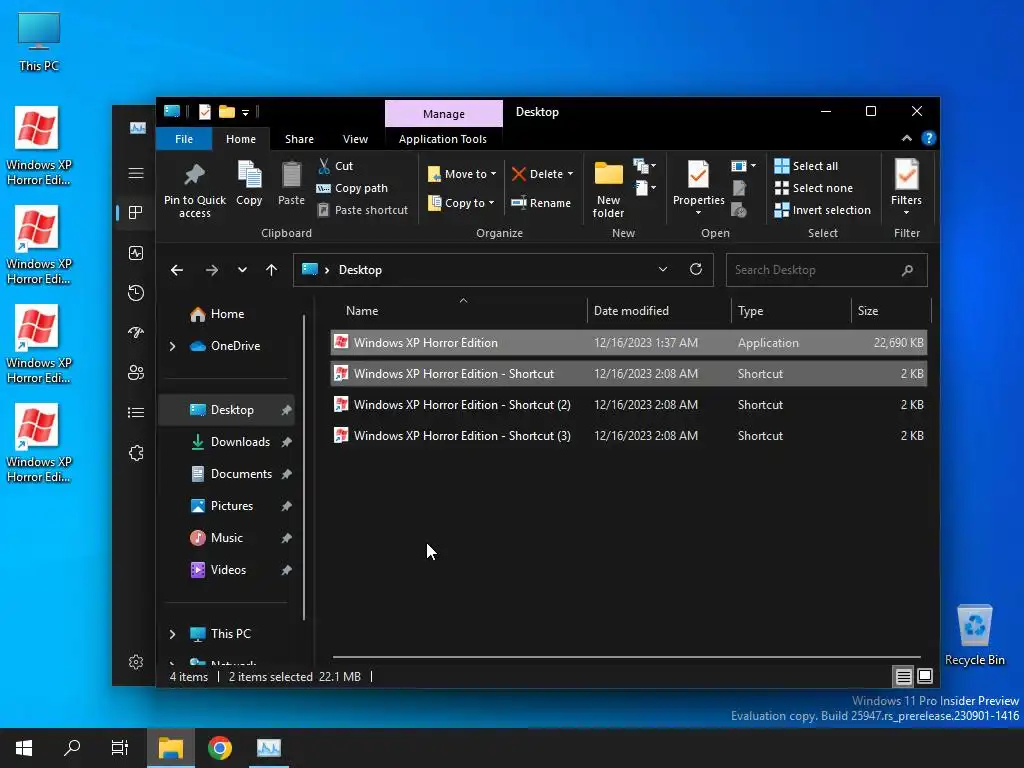Open the Application Tools tab
Screen dimensions: 1024x768
coord(443,139)
